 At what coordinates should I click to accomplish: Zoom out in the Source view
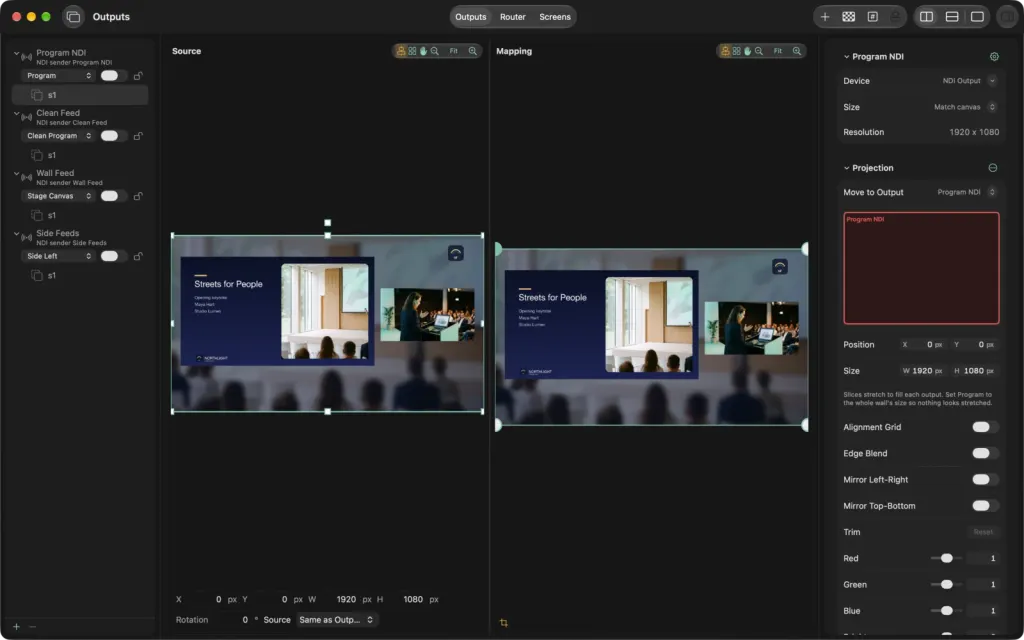435,51
